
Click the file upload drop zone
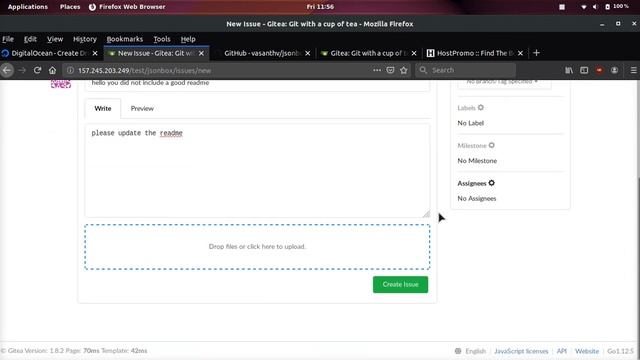pos(257,247)
